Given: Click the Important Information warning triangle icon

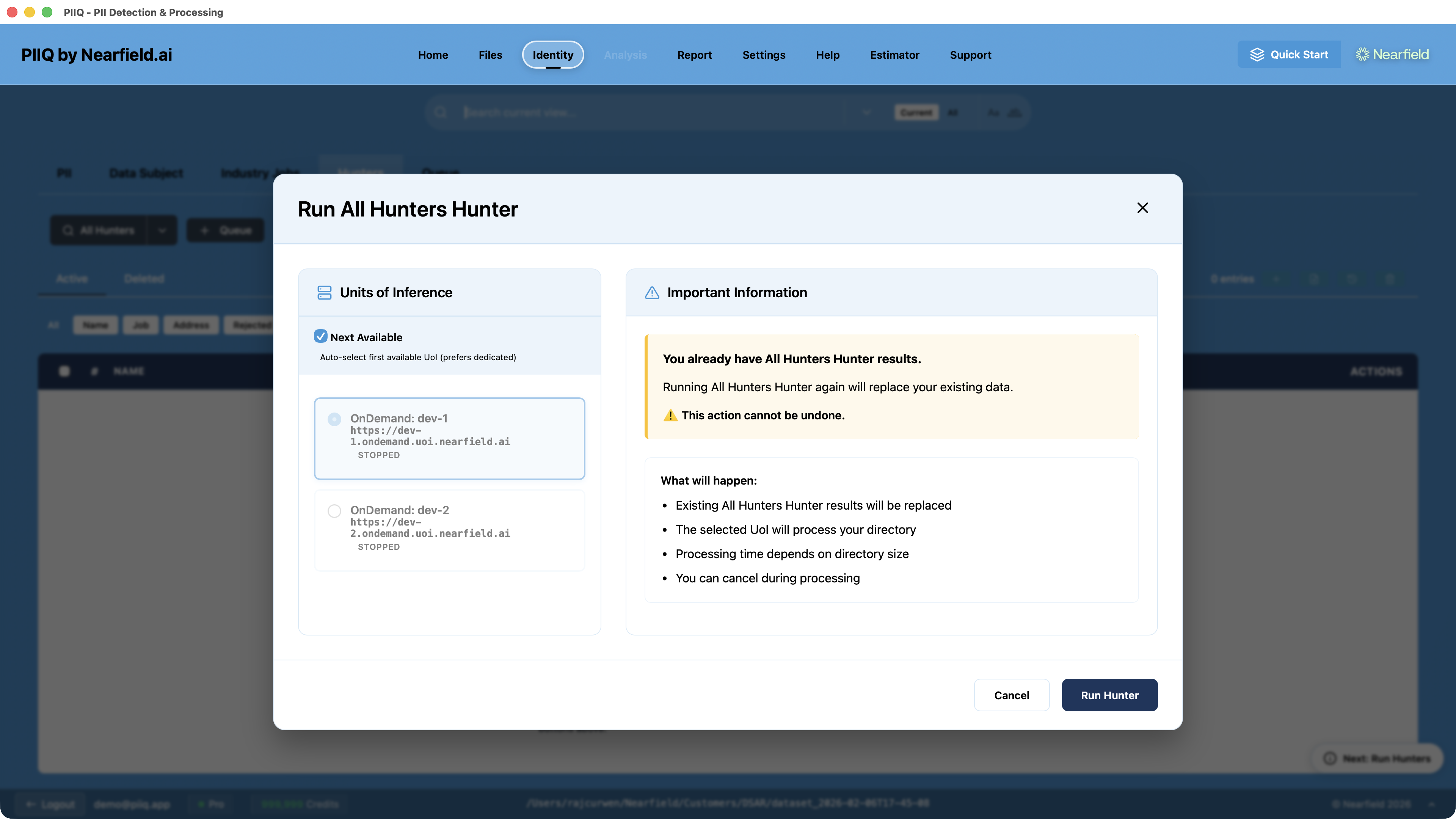Looking at the screenshot, I should pos(652,293).
